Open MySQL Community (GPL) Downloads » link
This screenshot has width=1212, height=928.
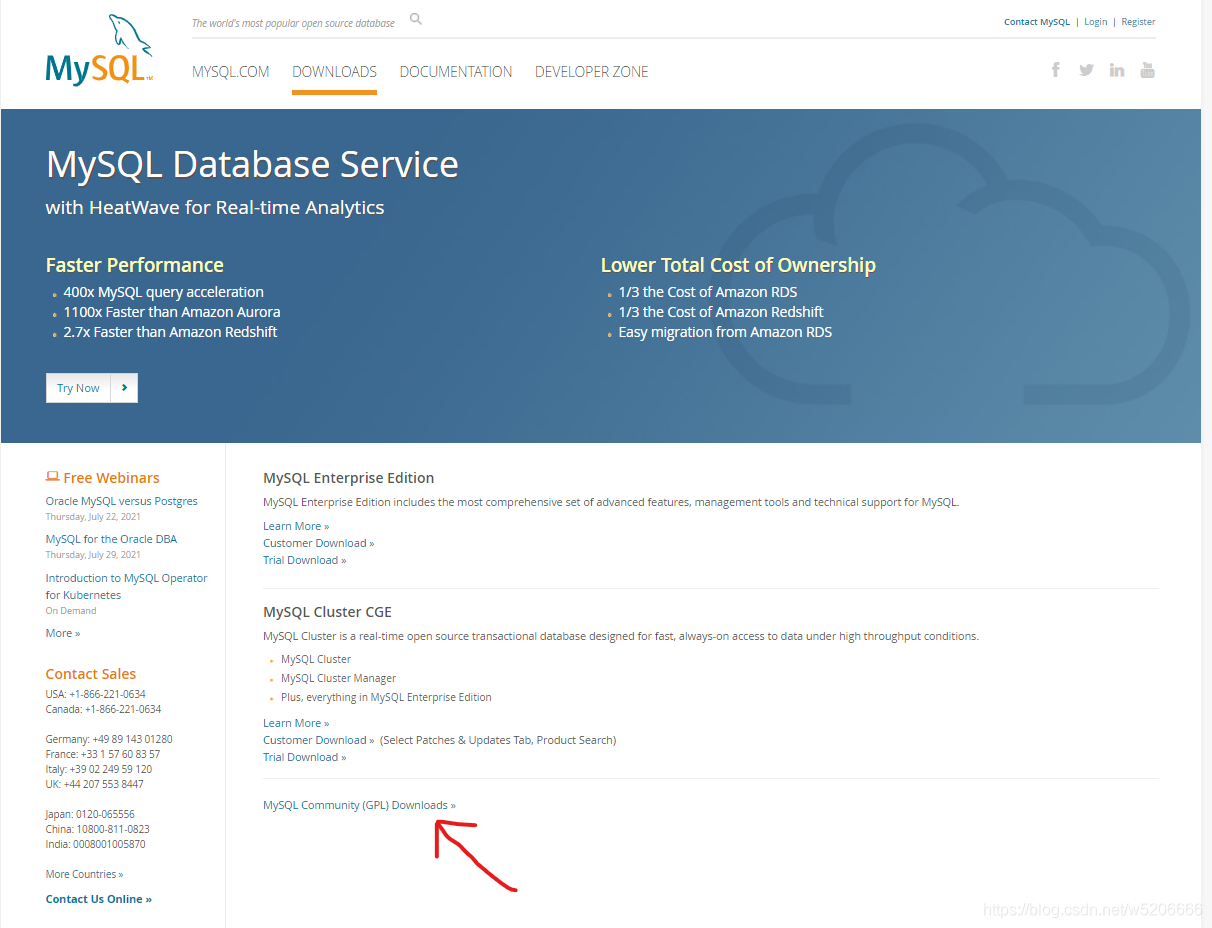coord(360,805)
